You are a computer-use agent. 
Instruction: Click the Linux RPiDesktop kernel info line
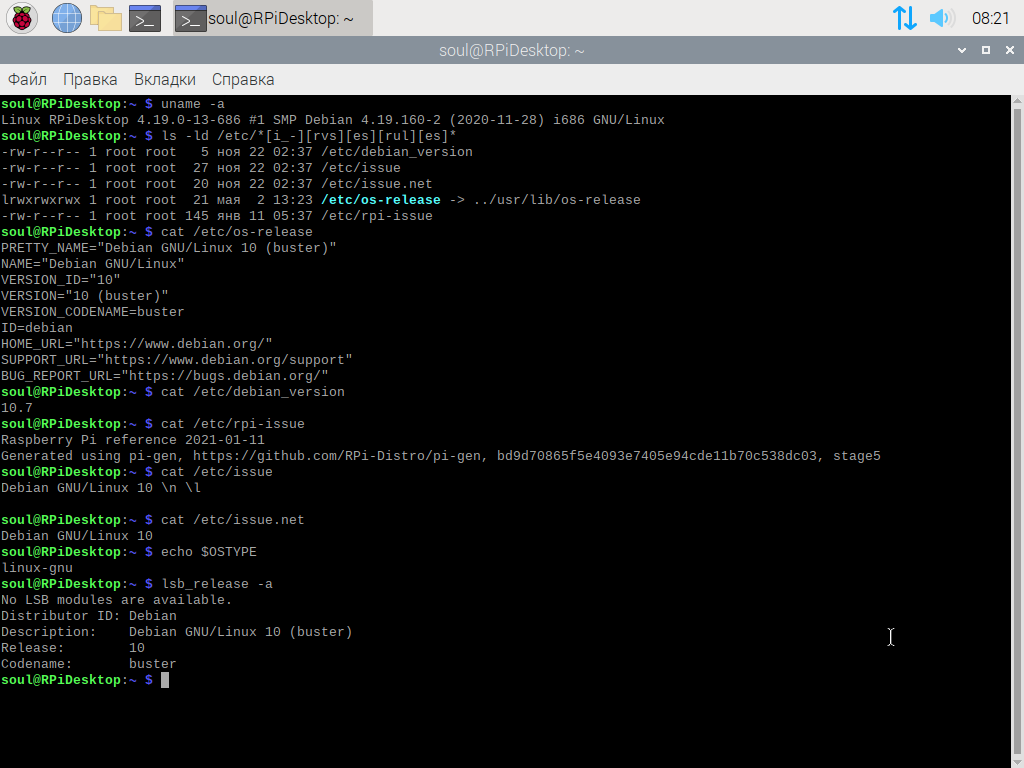coord(332,120)
